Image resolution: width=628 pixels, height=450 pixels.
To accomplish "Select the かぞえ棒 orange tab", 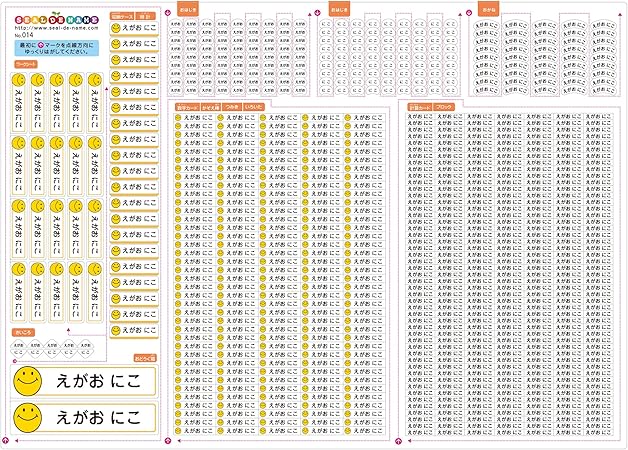I will tap(211, 107).
